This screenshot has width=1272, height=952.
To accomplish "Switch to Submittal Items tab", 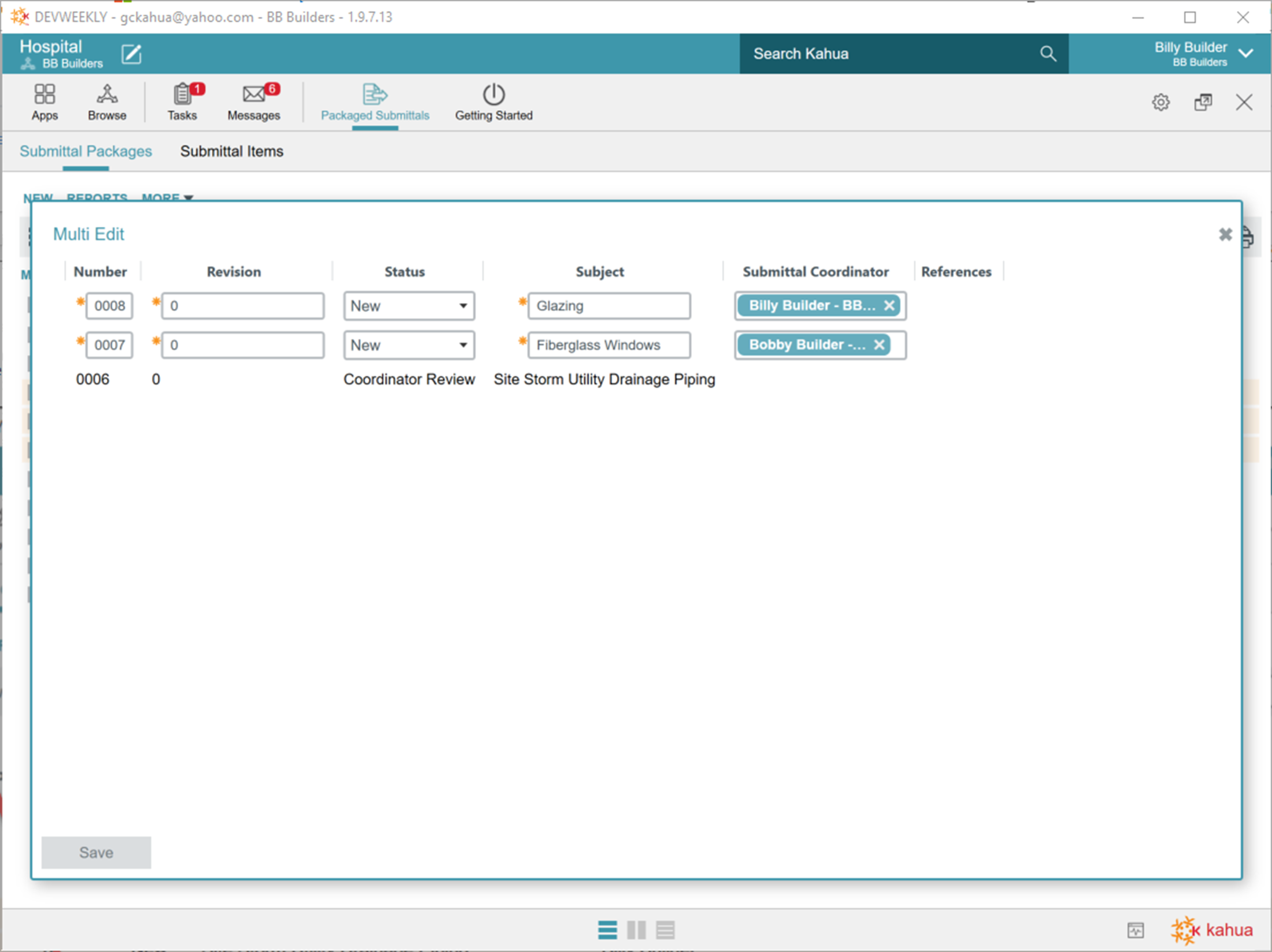I will pyautogui.click(x=231, y=151).
